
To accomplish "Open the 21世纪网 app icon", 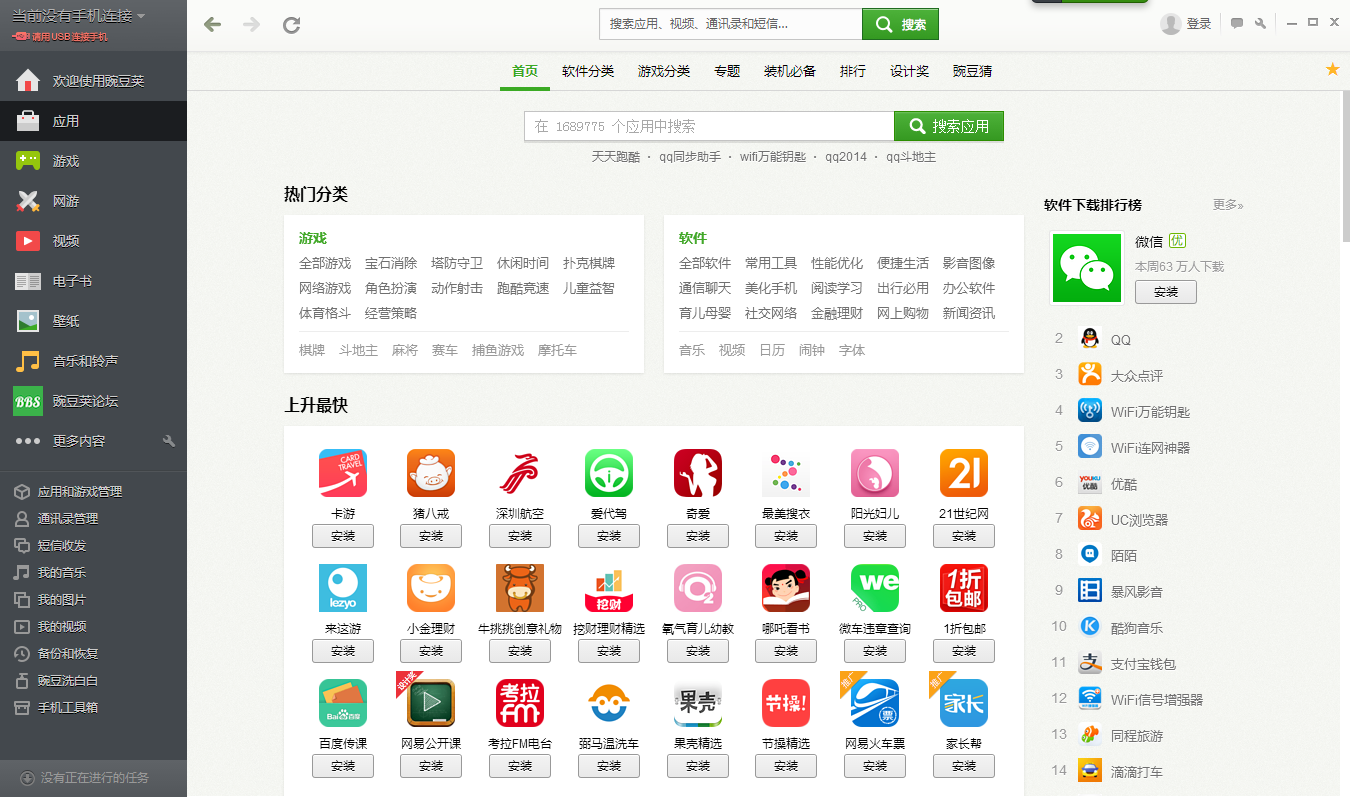I will coord(964,473).
